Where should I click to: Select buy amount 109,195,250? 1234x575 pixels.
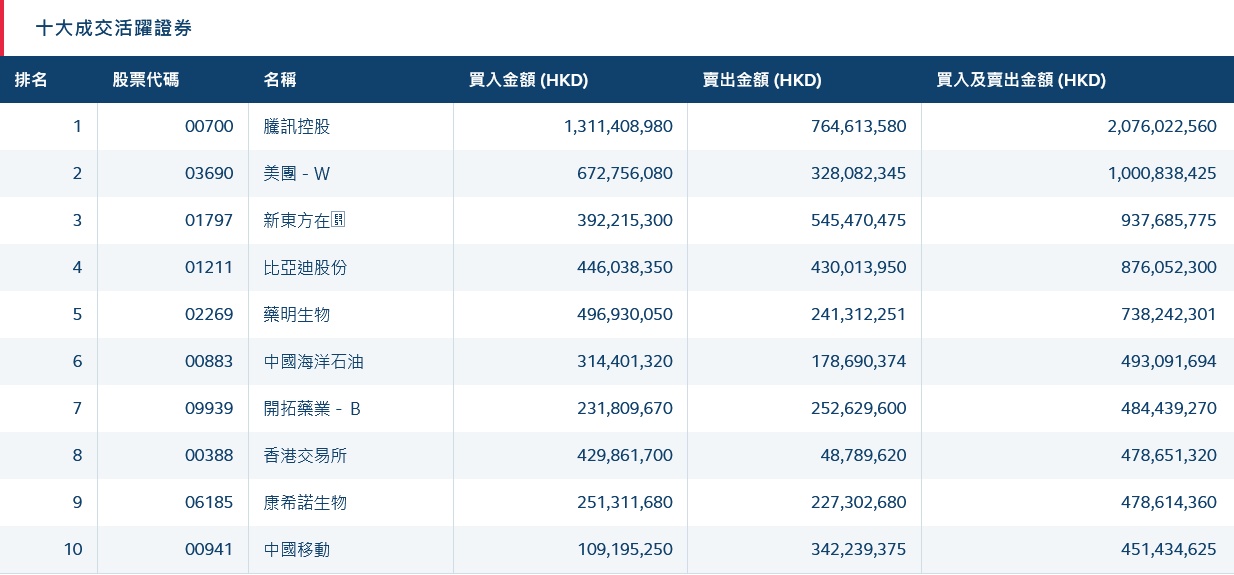click(x=625, y=549)
